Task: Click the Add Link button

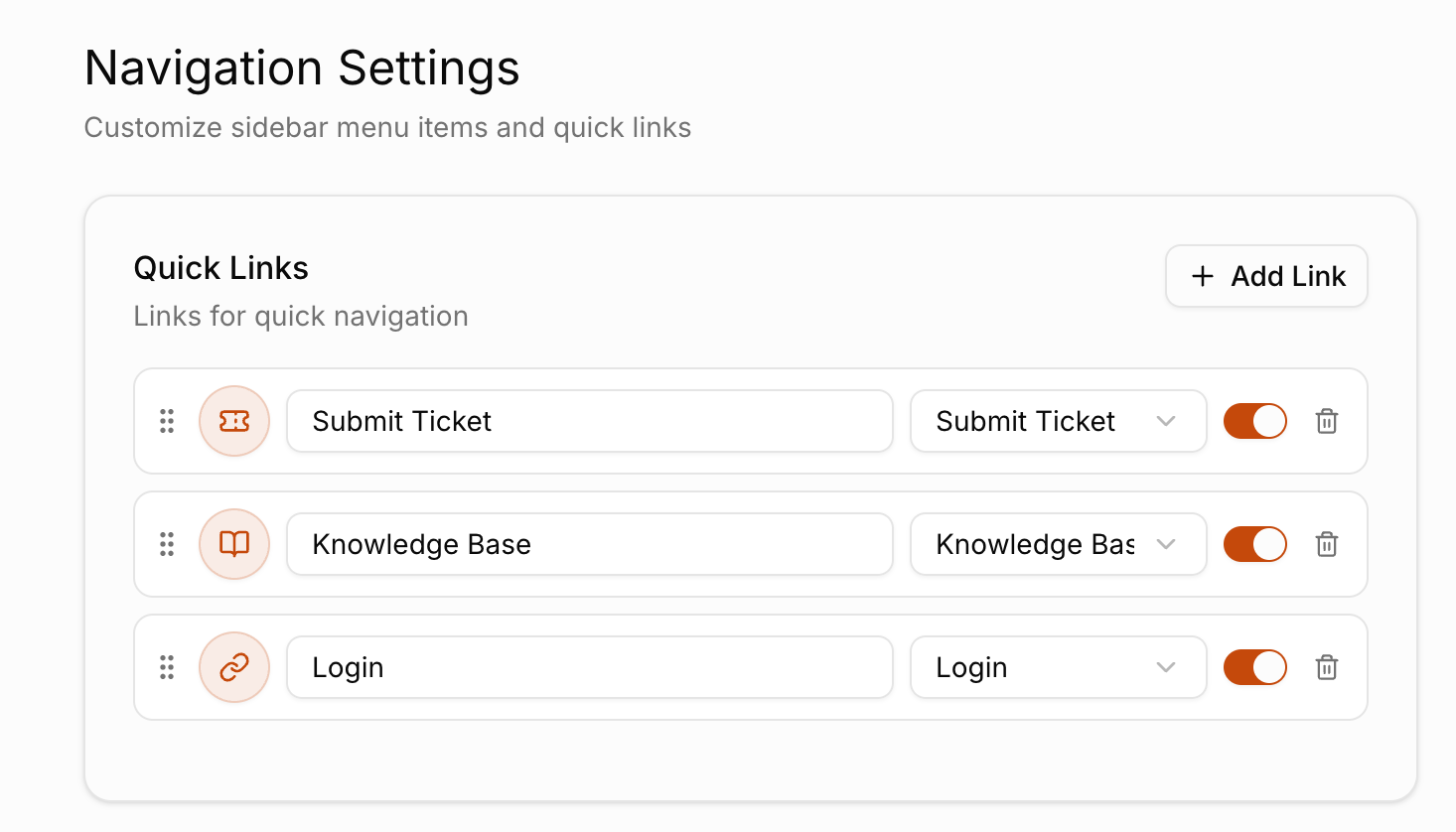Action: [x=1266, y=276]
